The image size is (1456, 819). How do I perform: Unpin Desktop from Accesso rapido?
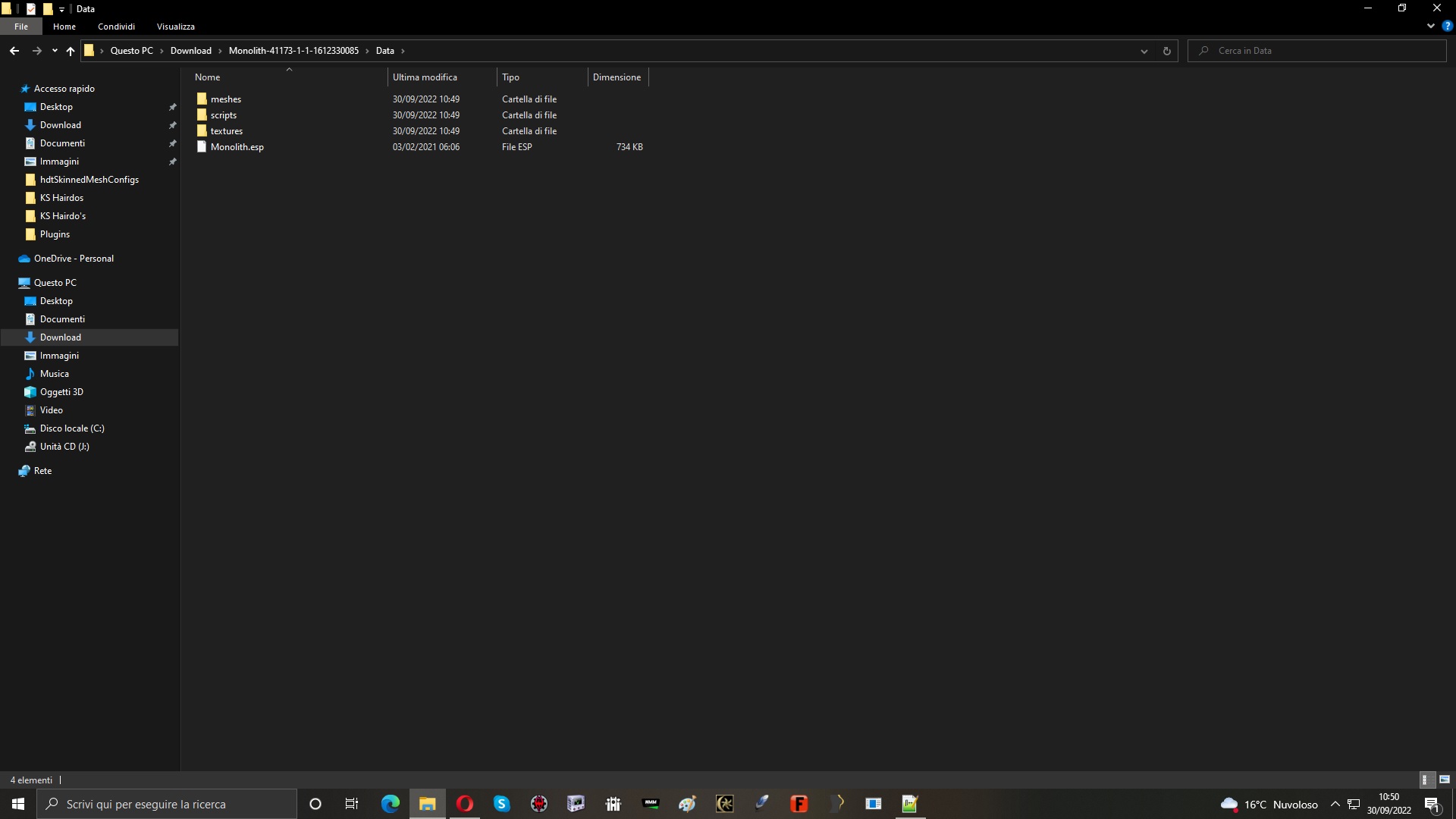[x=172, y=107]
